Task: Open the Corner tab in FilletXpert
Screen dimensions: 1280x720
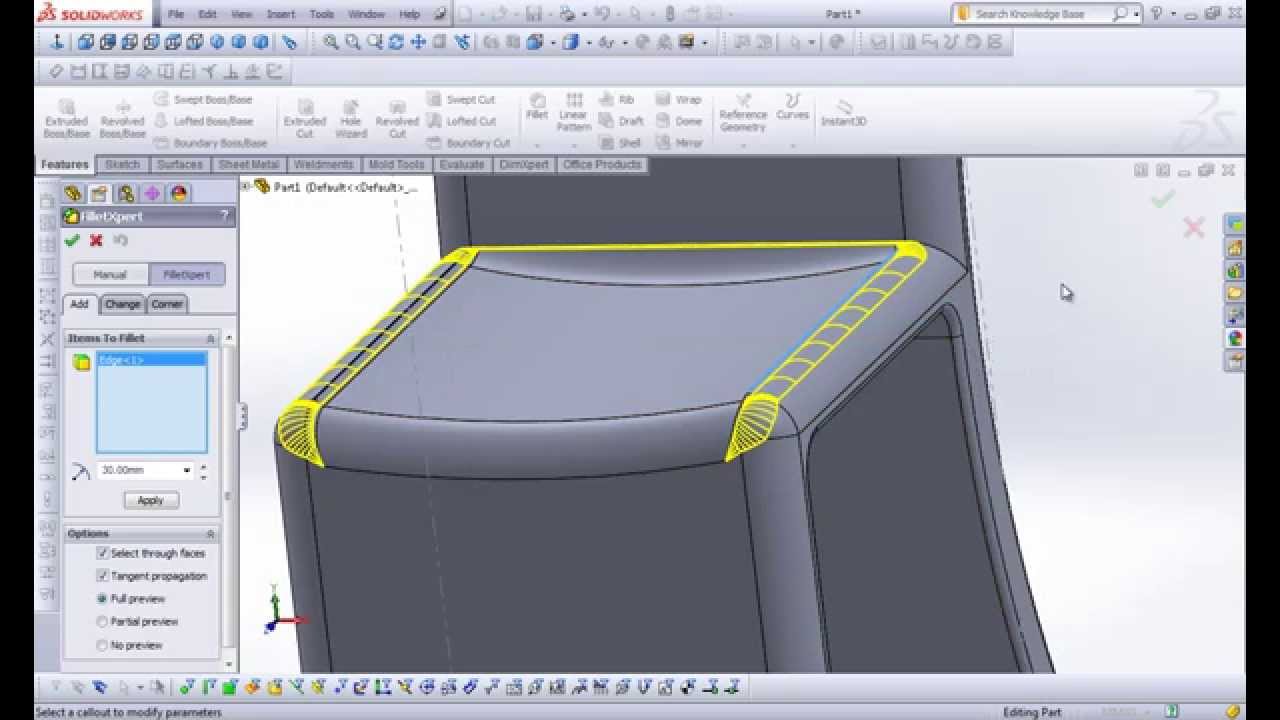Action: pyautogui.click(x=167, y=304)
